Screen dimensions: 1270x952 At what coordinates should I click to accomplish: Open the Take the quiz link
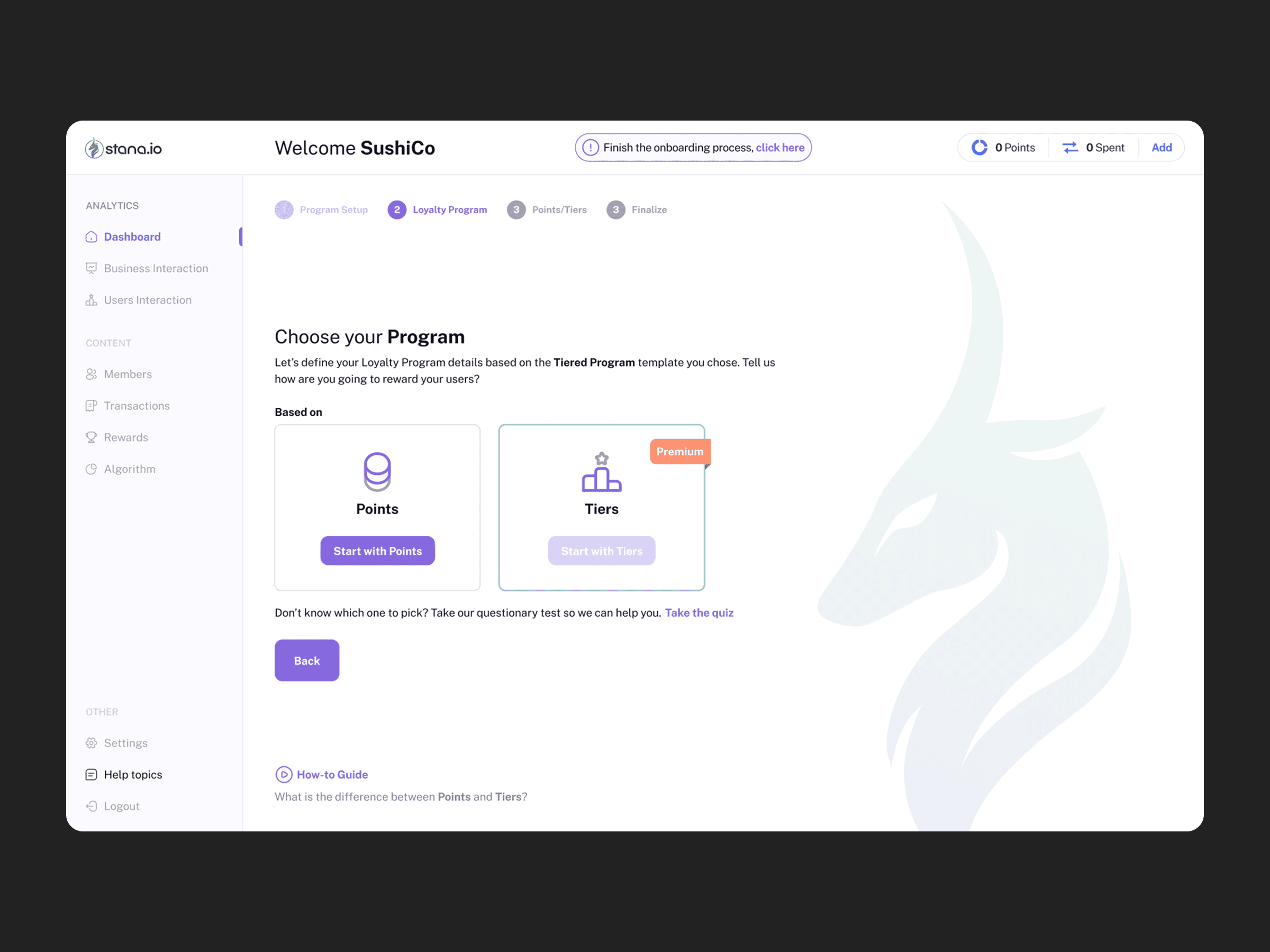pos(700,613)
